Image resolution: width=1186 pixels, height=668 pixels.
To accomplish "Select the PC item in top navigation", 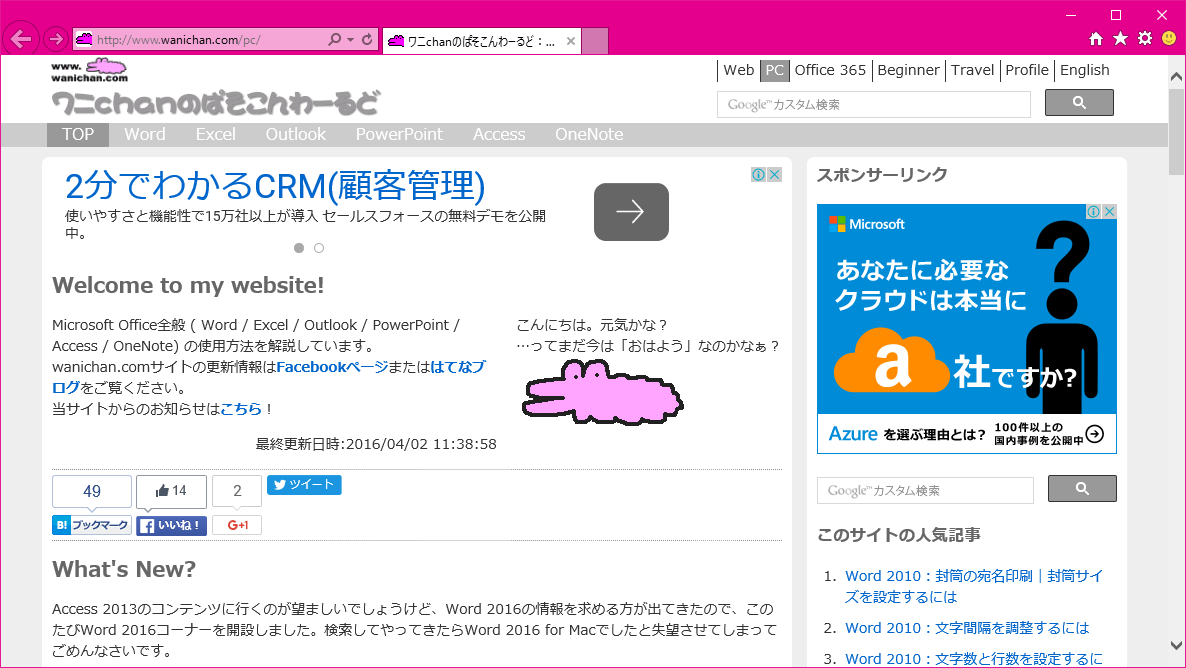I will (775, 70).
